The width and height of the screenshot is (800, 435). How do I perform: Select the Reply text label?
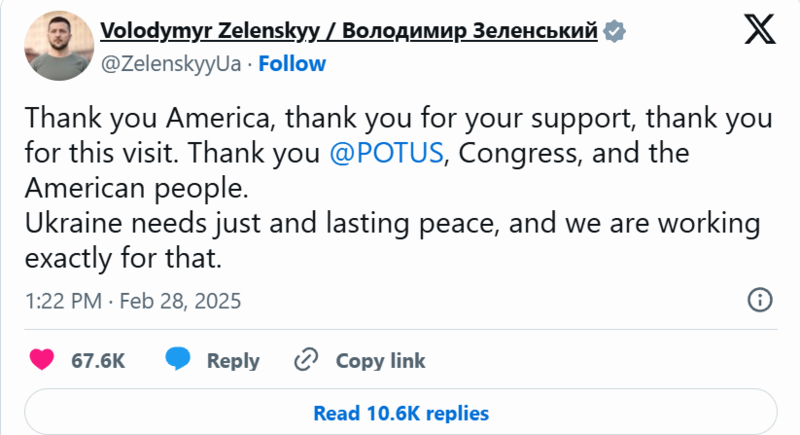click(x=233, y=361)
